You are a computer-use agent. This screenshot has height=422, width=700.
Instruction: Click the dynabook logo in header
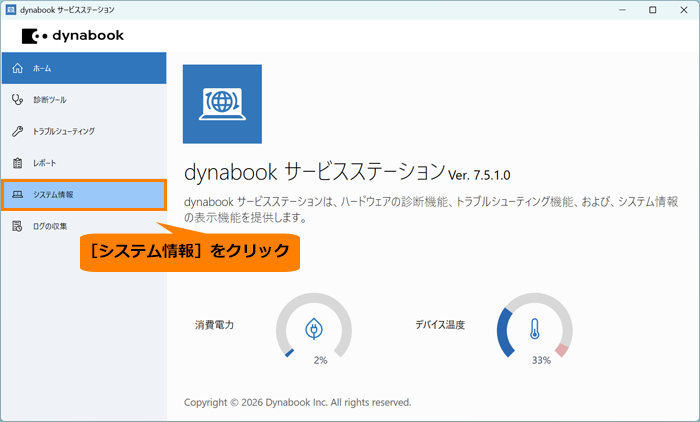click(x=73, y=36)
